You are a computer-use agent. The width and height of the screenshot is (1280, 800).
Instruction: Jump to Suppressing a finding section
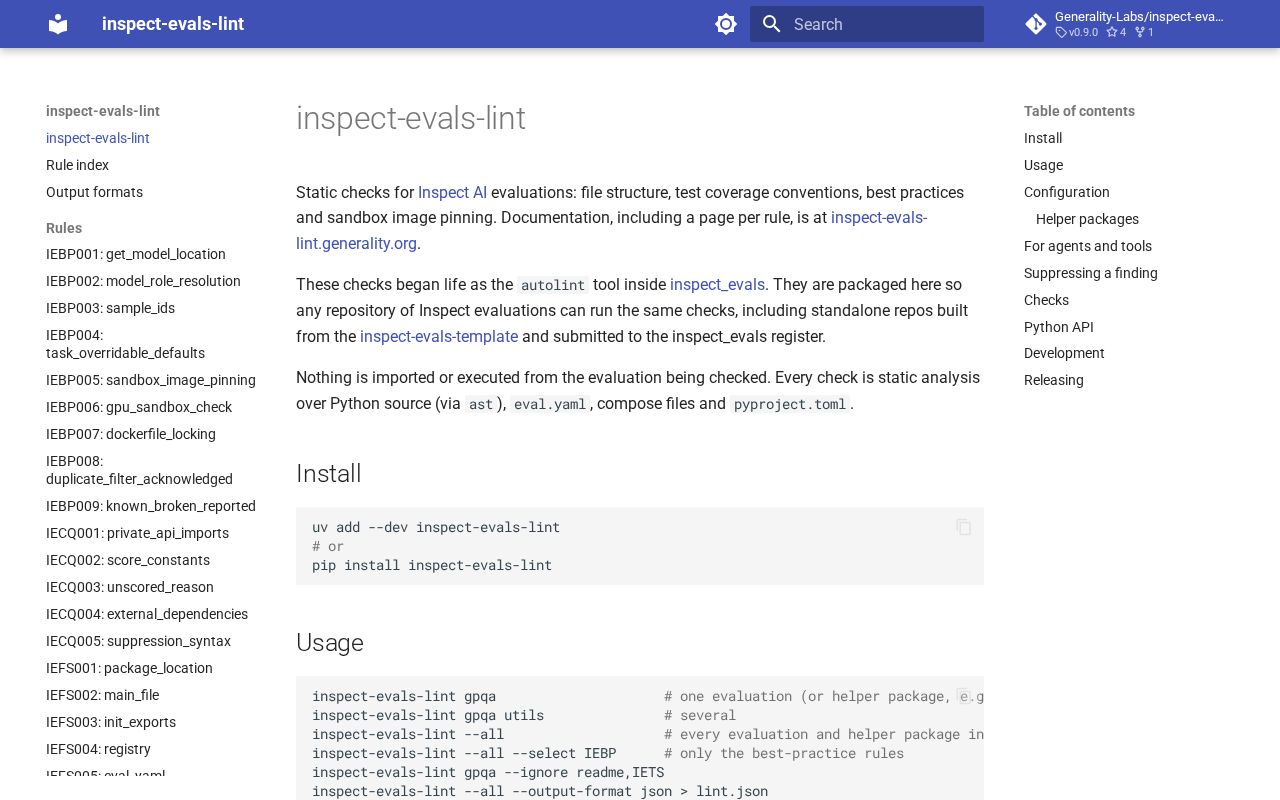(x=1091, y=273)
